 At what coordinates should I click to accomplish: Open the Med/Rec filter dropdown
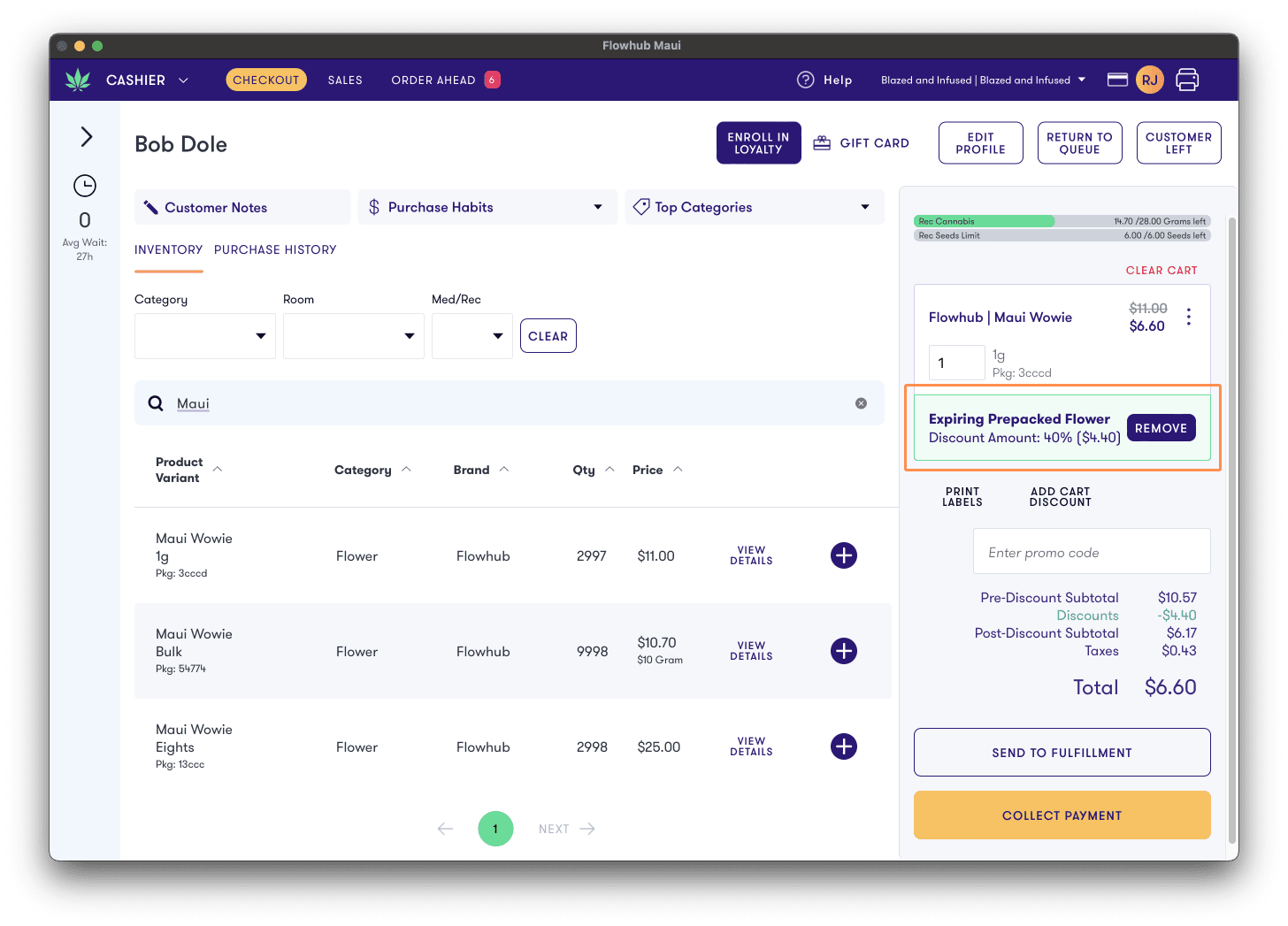(x=472, y=336)
